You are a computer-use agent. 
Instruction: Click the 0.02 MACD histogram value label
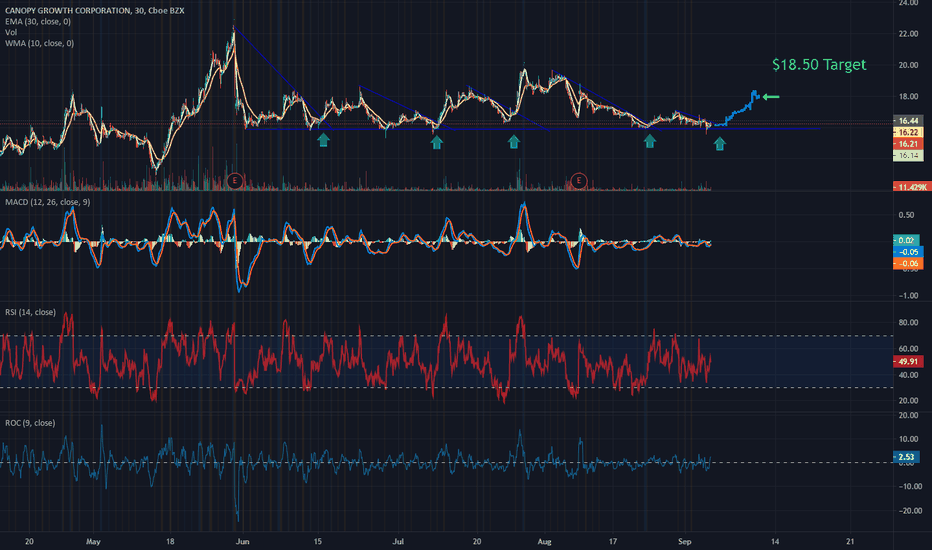pyautogui.click(x=906, y=240)
